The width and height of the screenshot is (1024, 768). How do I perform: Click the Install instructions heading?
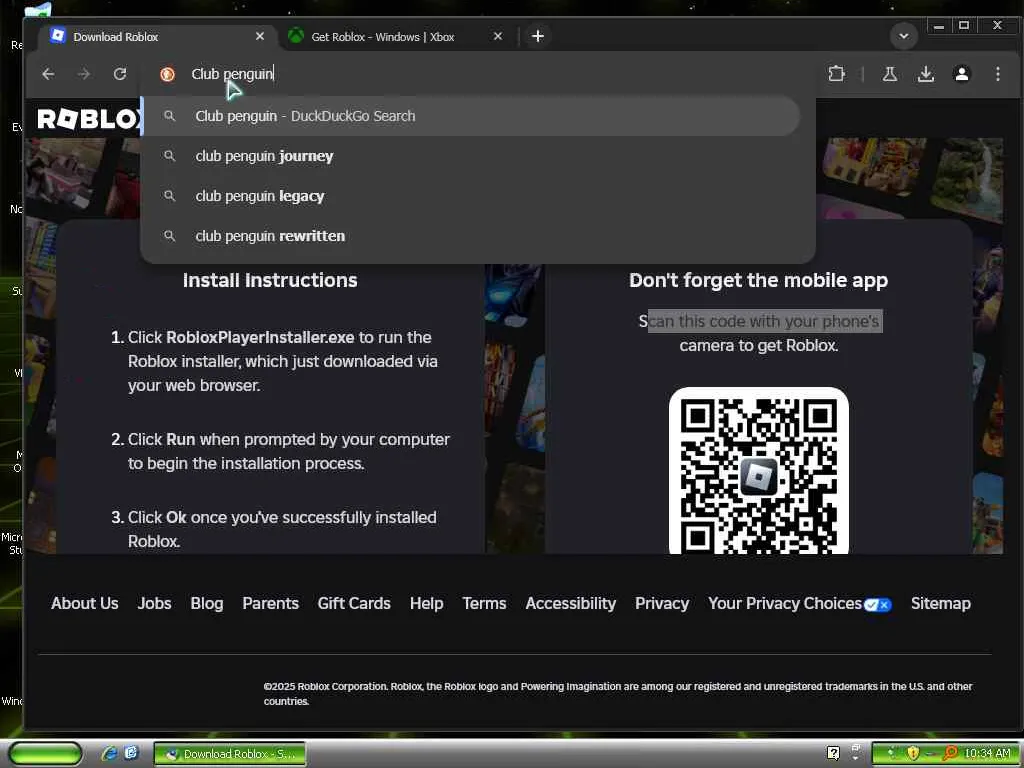pyautogui.click(x=270, y=280)
